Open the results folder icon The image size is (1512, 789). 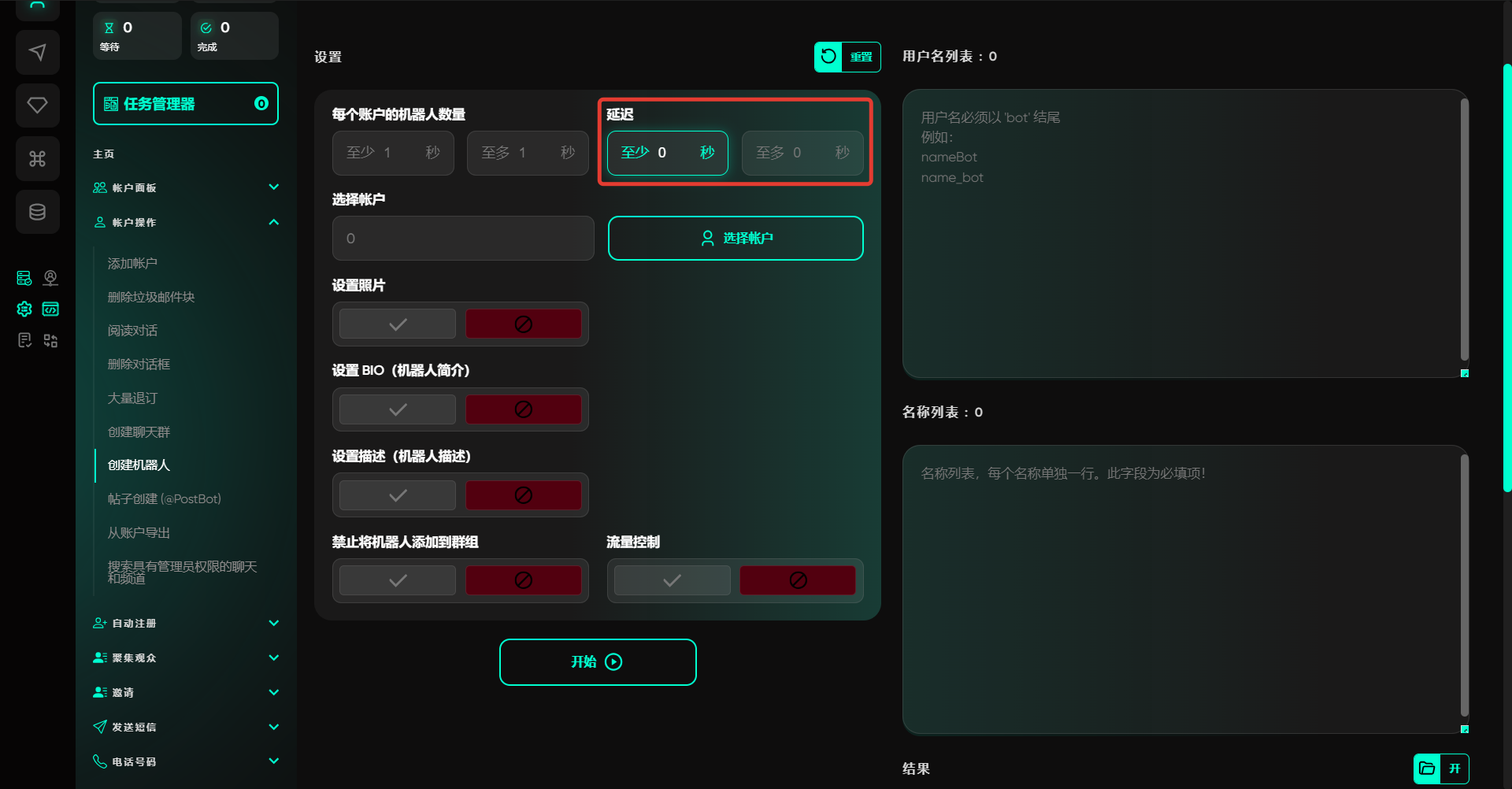pos(1427,769)
